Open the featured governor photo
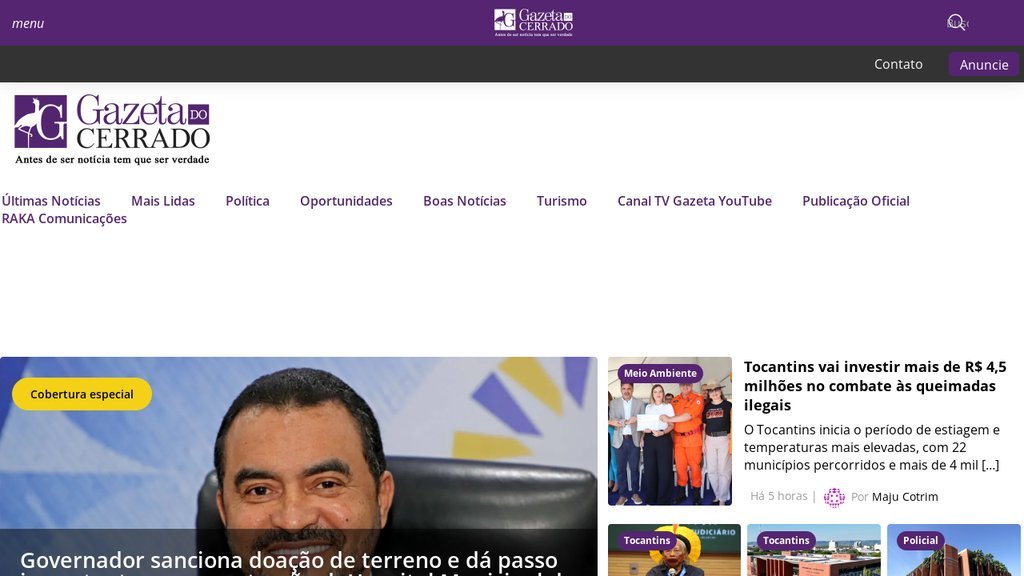This screenshot has height=576, width=1024. coord(298,466)
